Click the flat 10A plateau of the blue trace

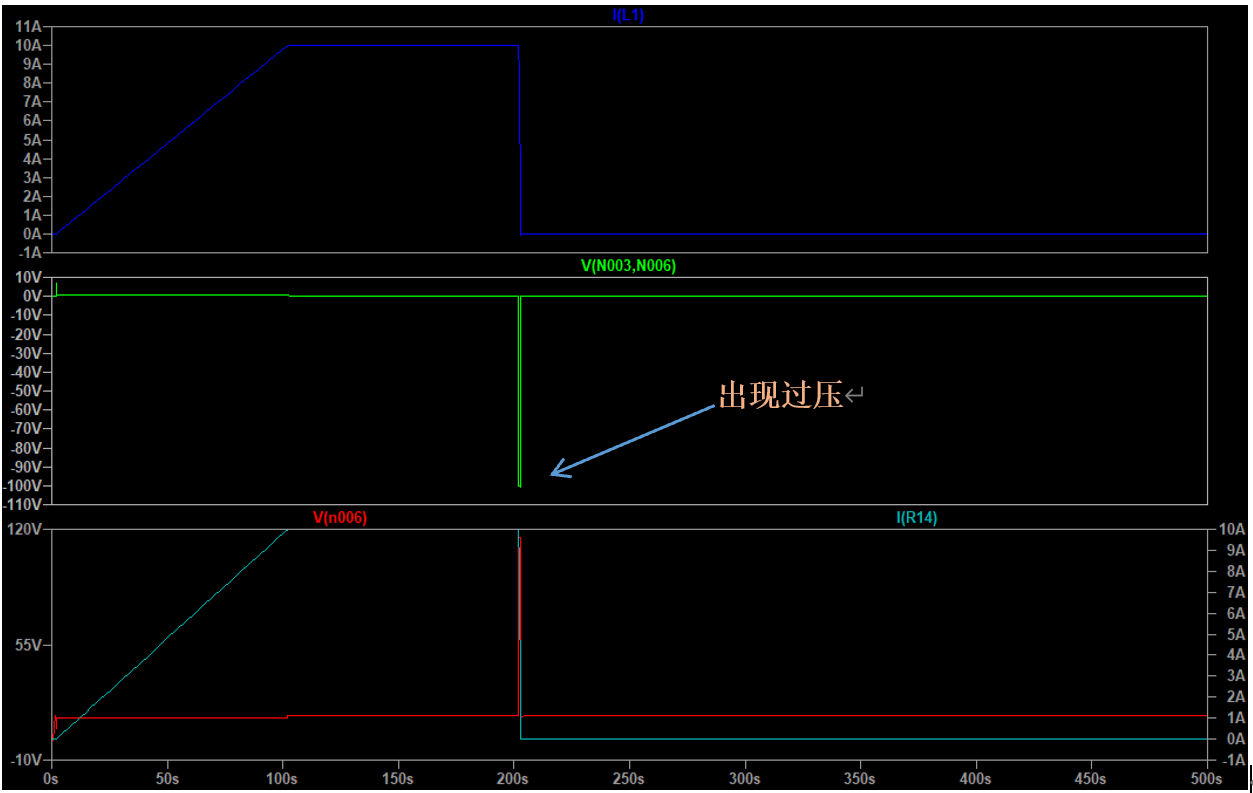[400, 45]
